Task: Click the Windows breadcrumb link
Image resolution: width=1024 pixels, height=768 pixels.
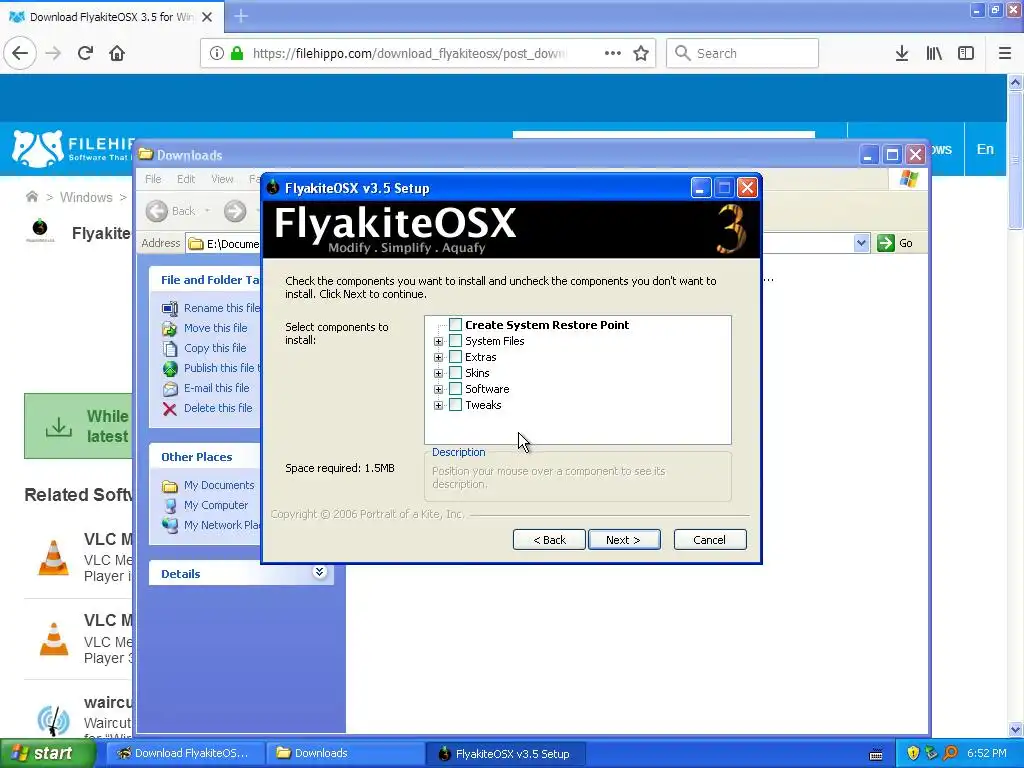Action: pos(86,197)
